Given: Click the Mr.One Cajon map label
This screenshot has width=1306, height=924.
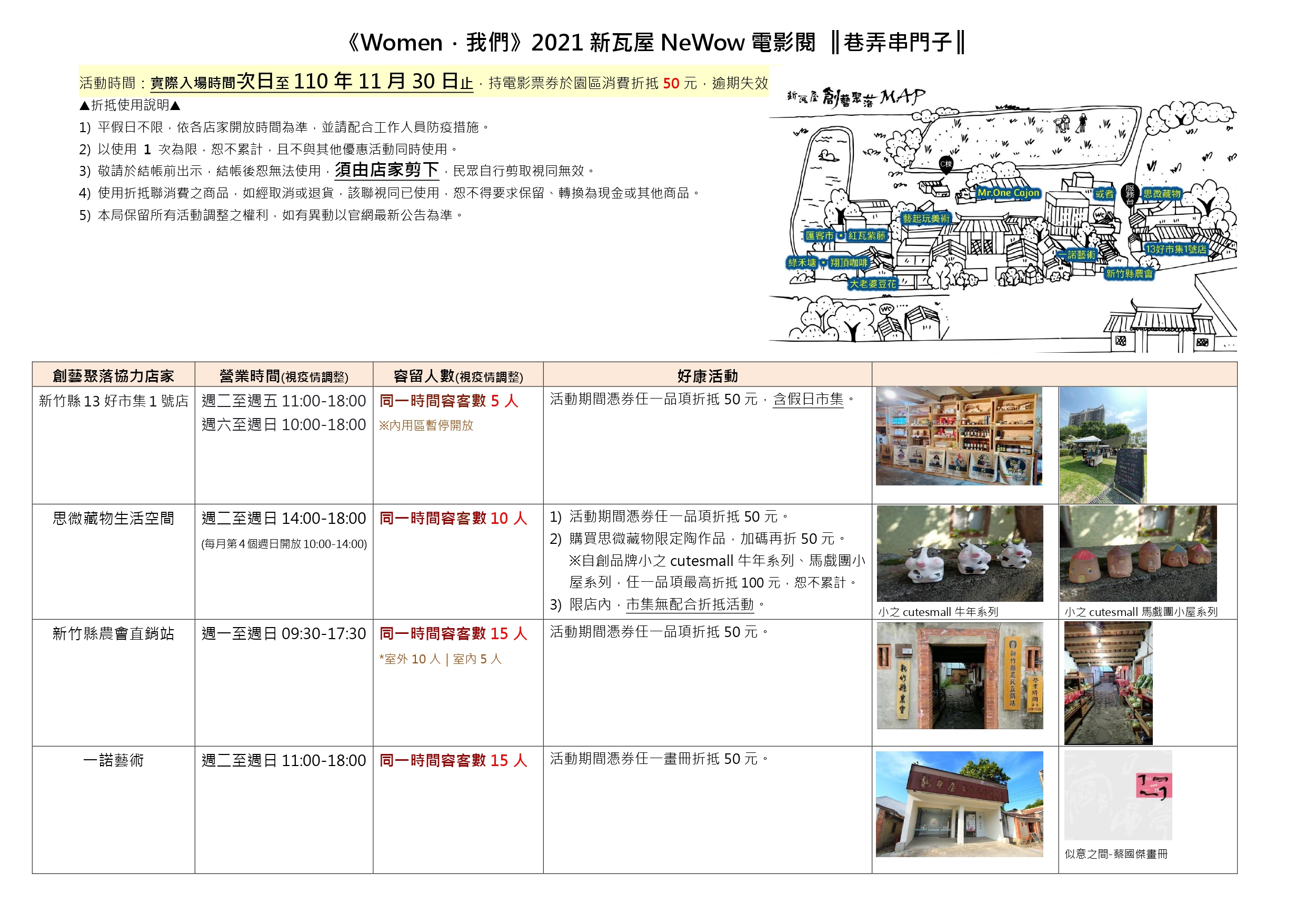Looking at the screenshot, I should [x=1008, y=193].
